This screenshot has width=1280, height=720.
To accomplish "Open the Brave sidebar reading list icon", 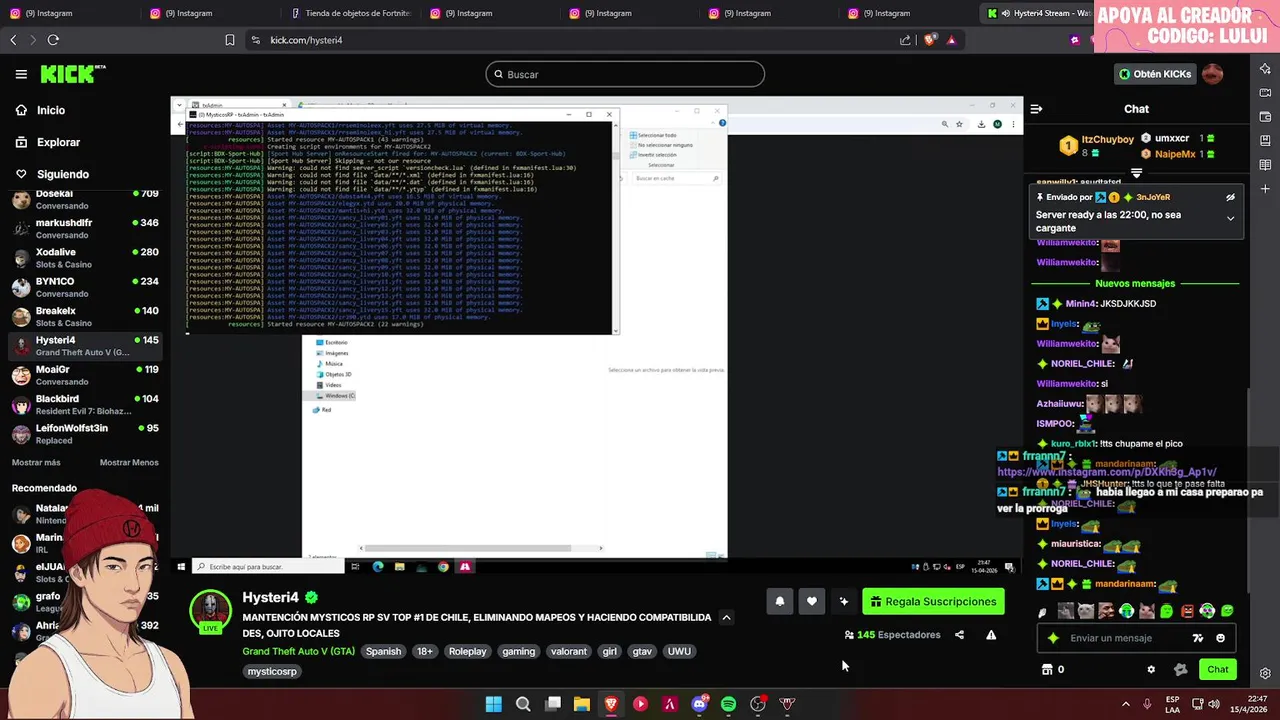I will coord(1265,165).
